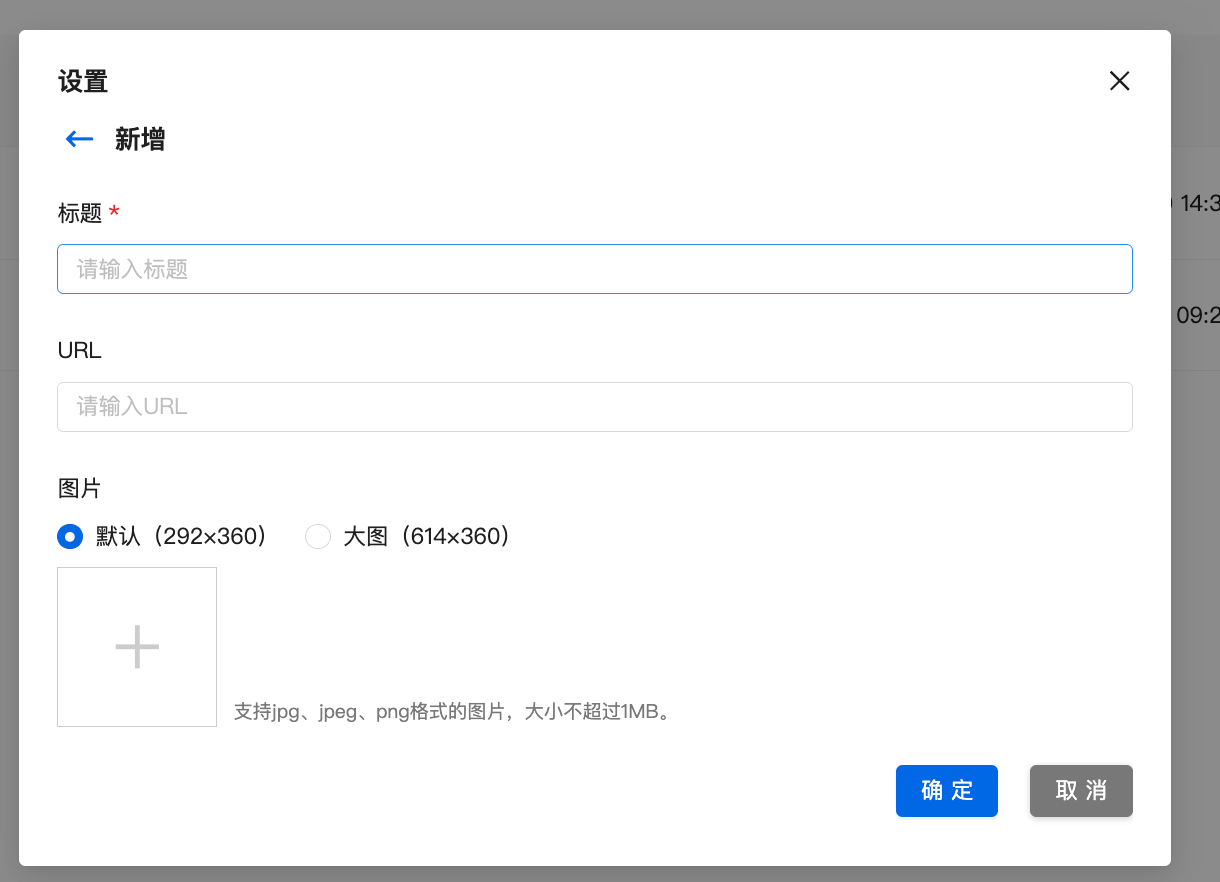Viewport: 1220px width, 882px height.
Task: Click the 默认（292×360）option label text
Action: click(182, 537)
